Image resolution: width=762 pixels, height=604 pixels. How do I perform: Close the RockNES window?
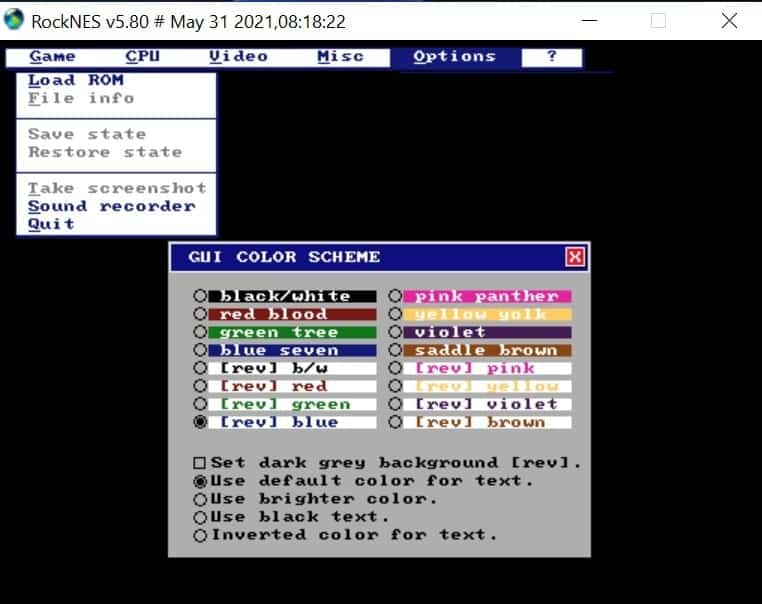point(729,21)
